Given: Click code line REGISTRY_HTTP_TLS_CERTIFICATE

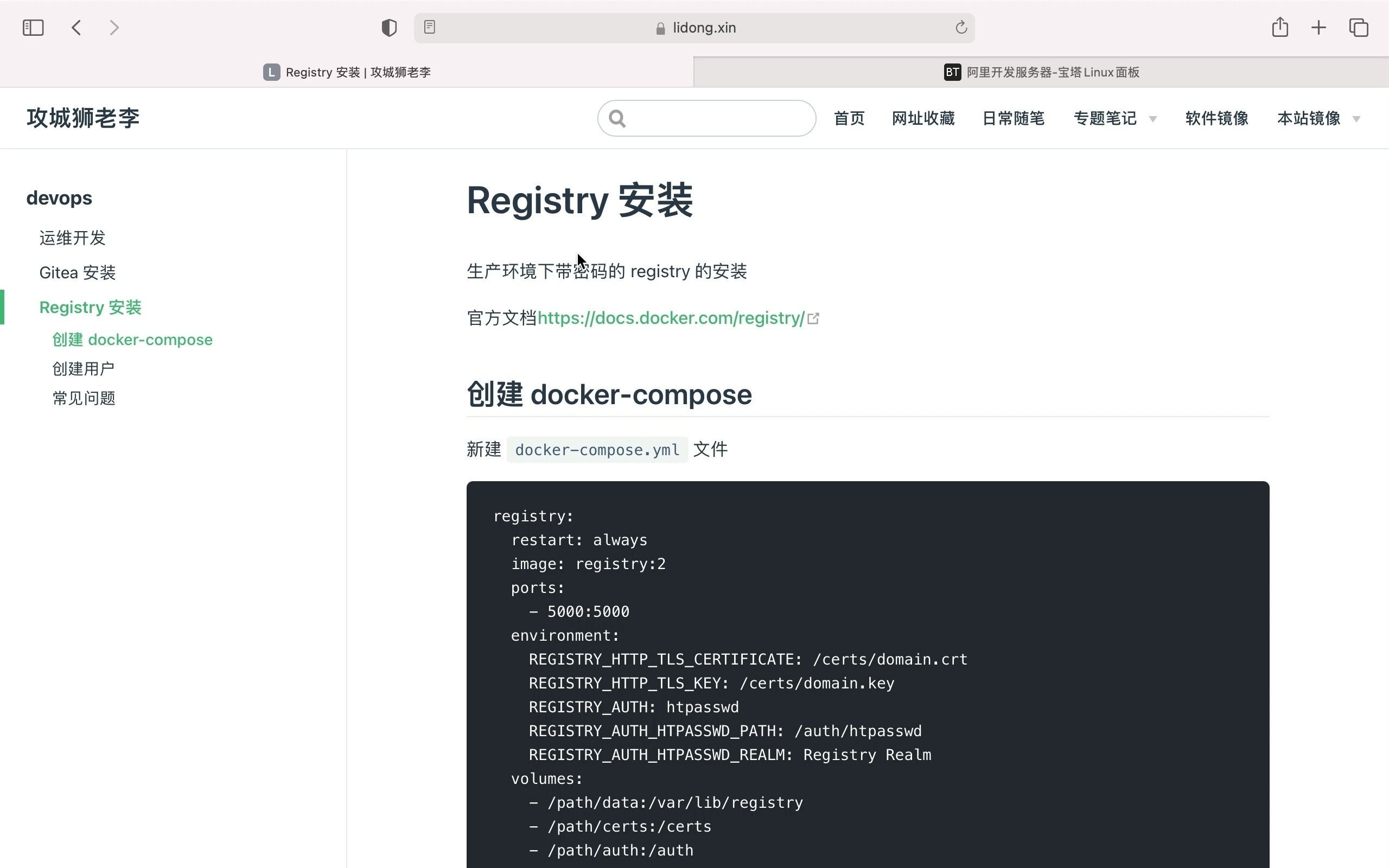Looking at the screenshot, I should (x=748, y=659).
